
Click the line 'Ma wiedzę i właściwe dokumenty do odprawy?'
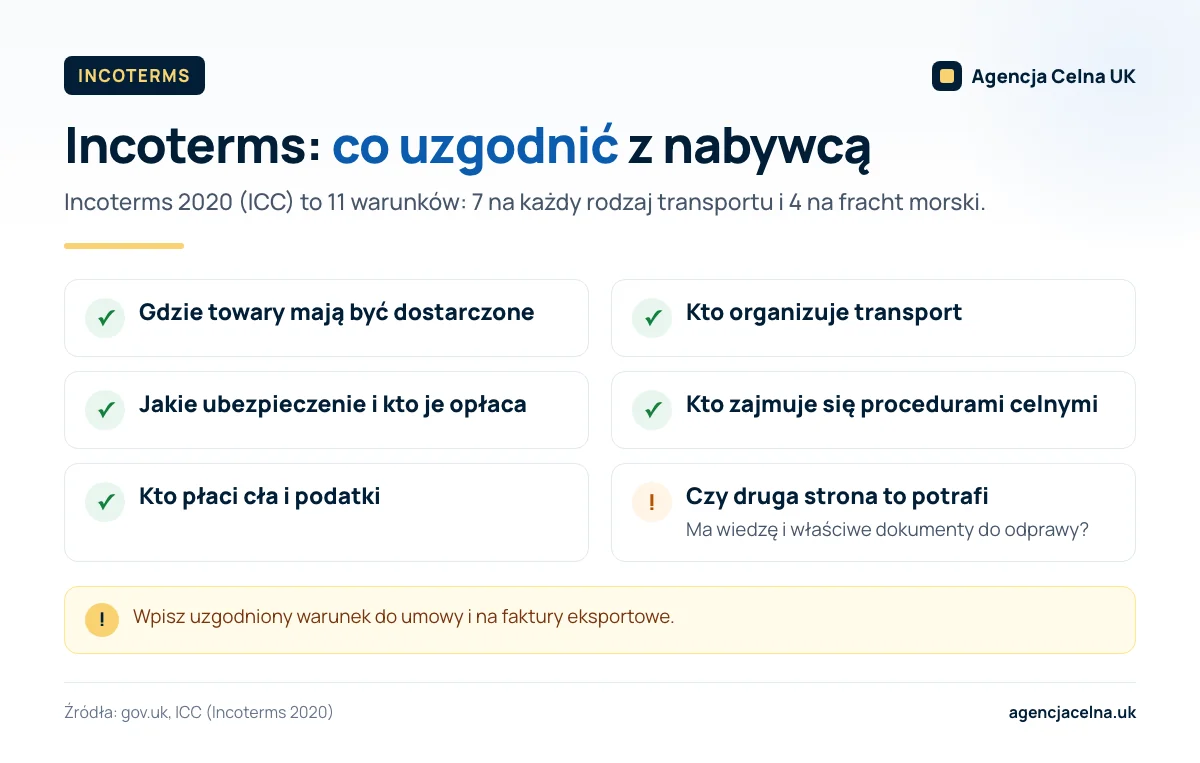click(x=887, y=530)
